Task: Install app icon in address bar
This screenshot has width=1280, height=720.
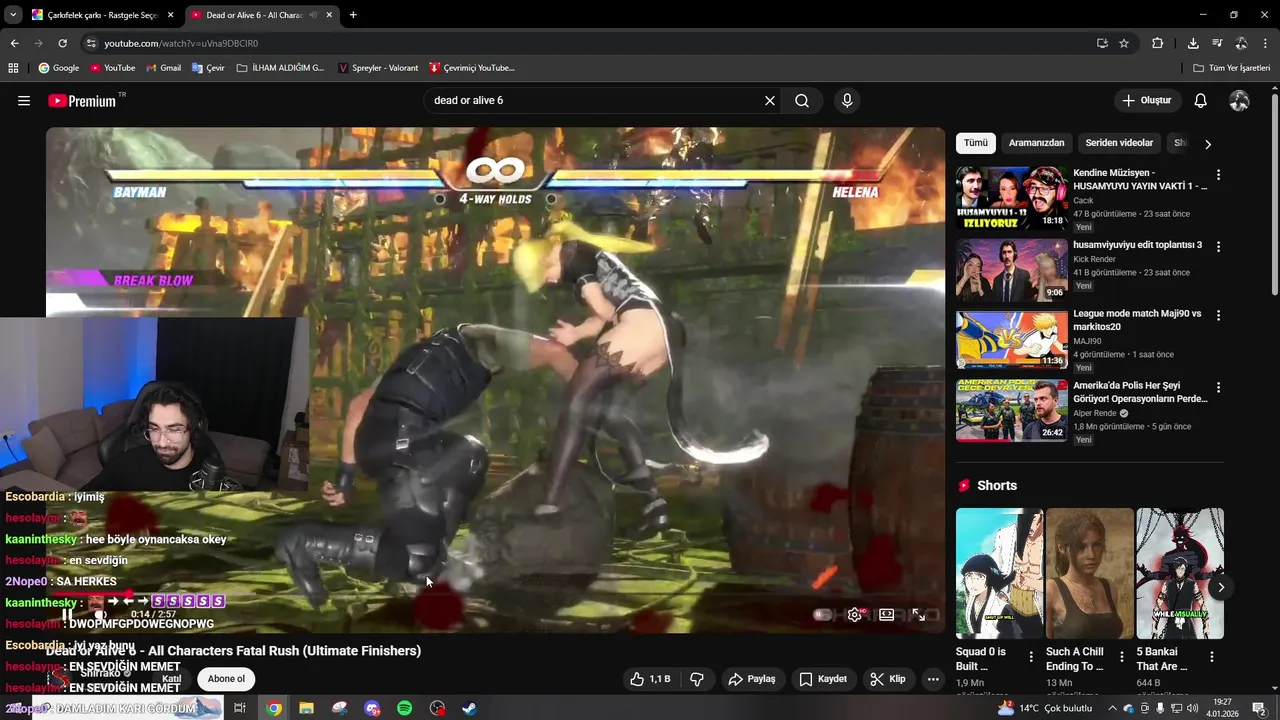Action: point(1102,43)
